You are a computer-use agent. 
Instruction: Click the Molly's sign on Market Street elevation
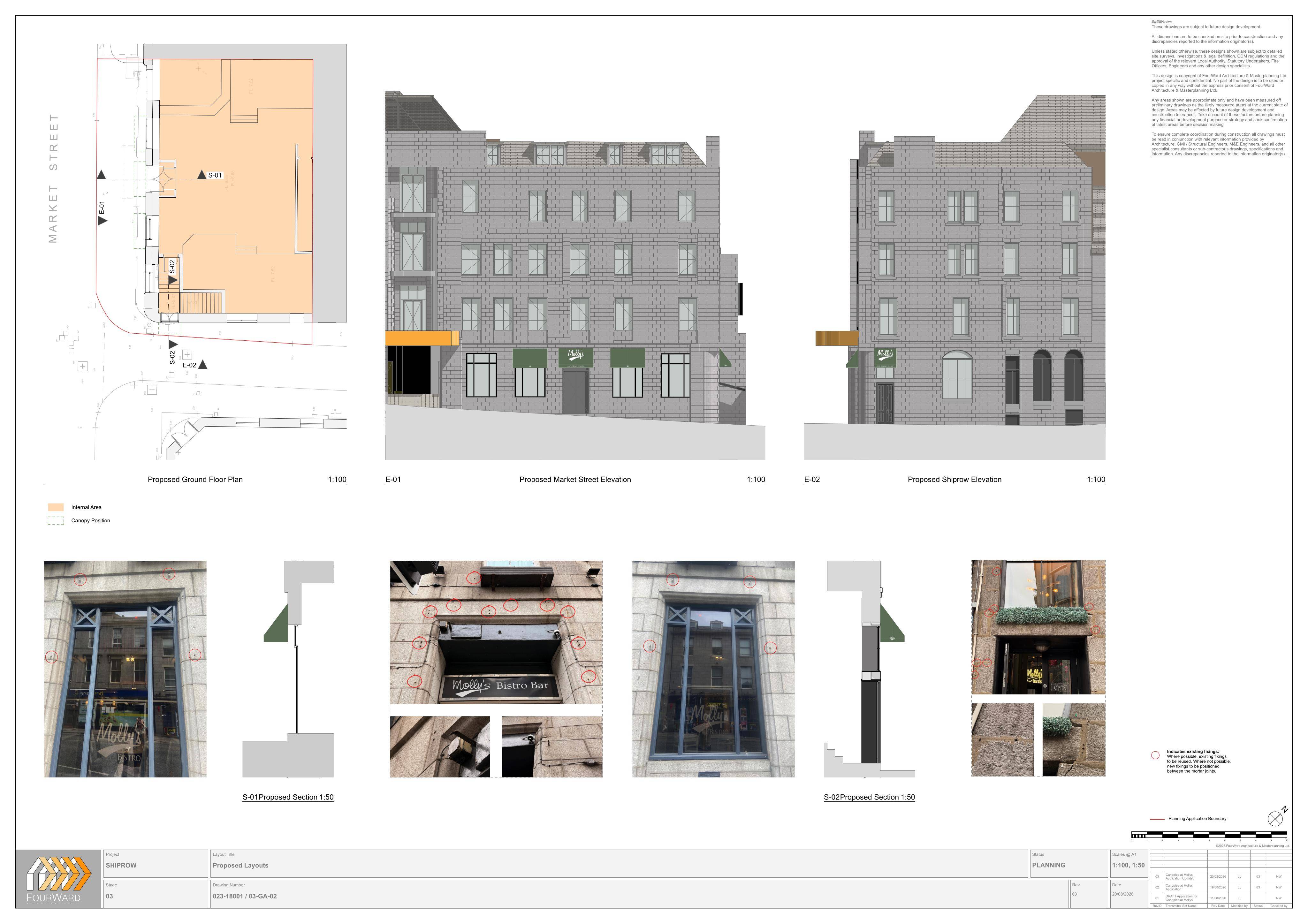click(575, 357)
